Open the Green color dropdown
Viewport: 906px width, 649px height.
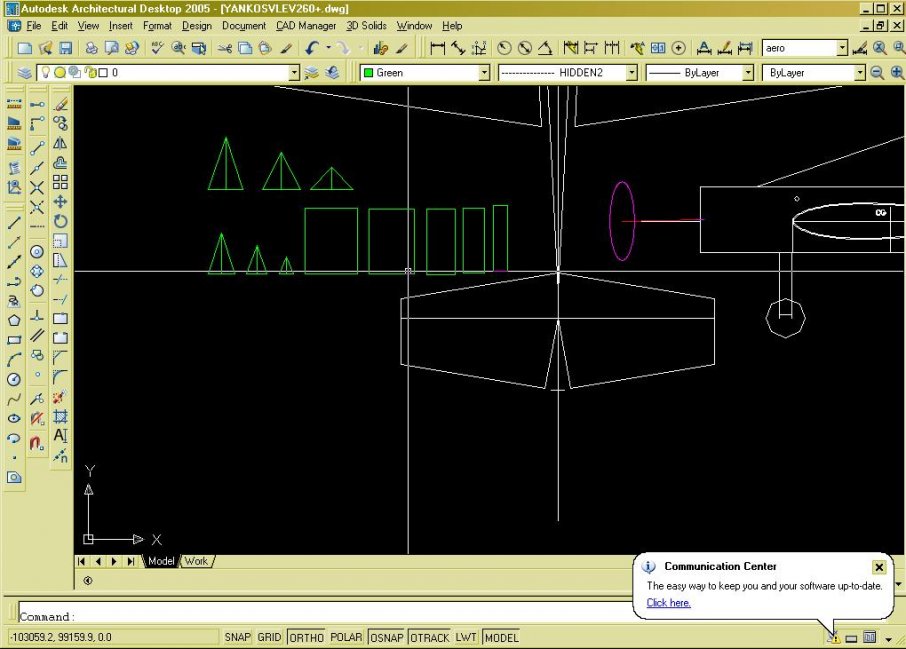coord(484,73)
